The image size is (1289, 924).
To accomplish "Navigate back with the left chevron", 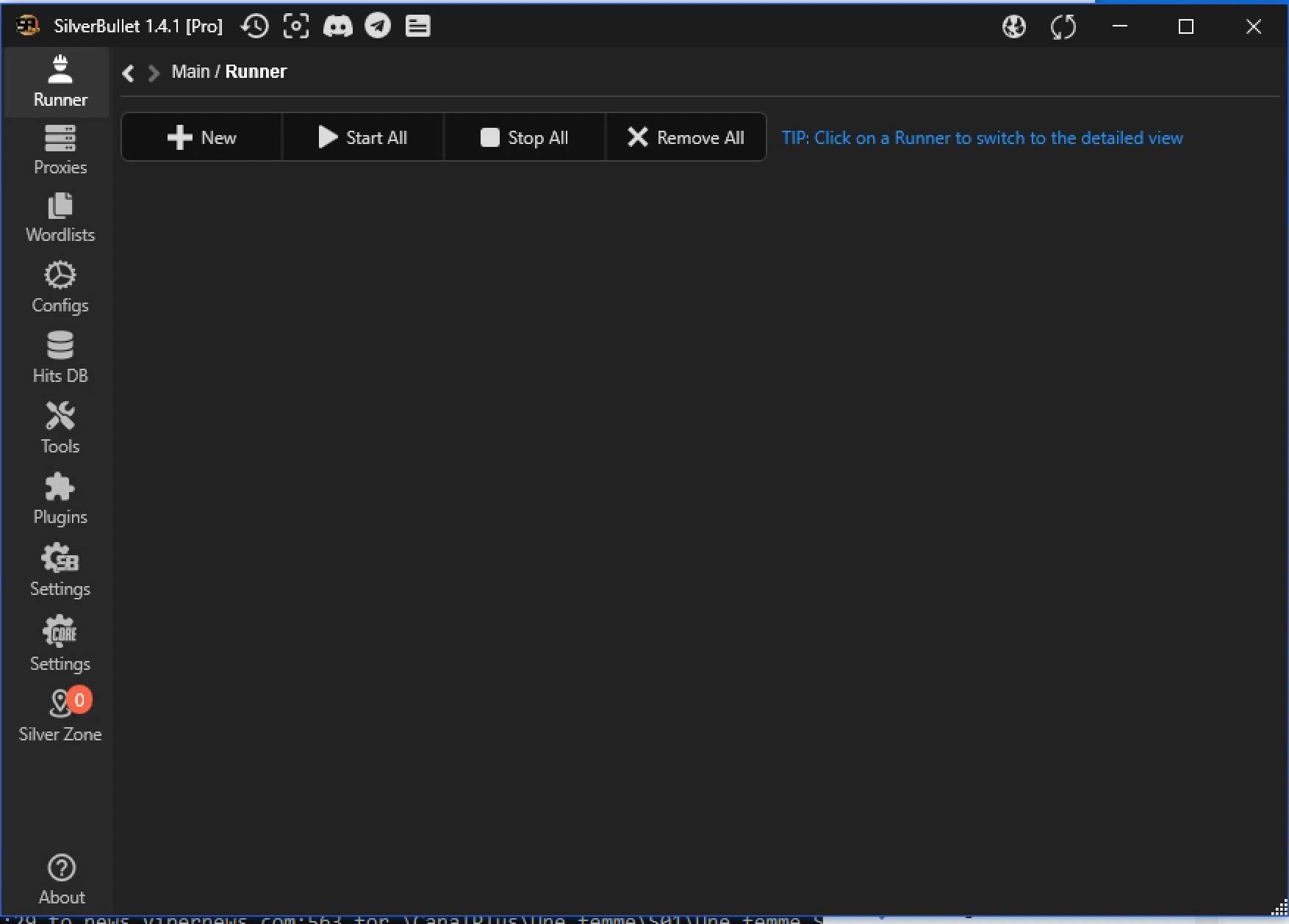I will 129,73.
